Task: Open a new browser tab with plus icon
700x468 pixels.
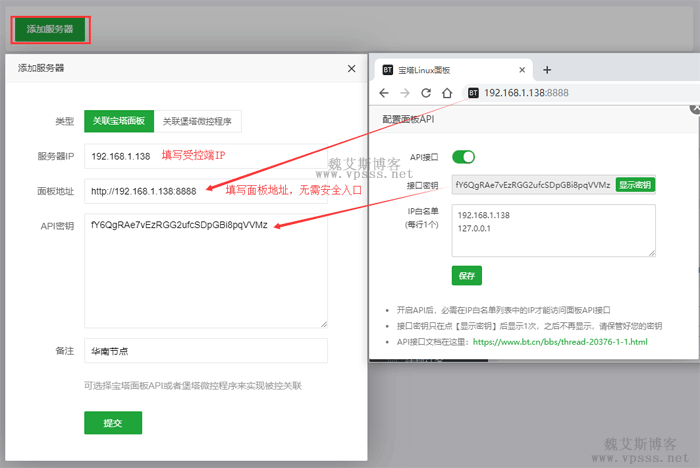Action: pos(547,70)
